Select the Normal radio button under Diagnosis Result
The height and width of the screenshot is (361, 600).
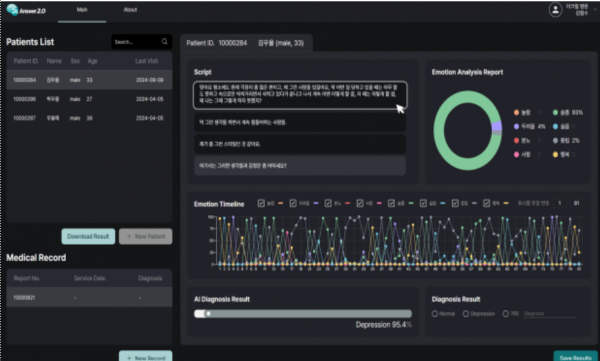click(x=435, y=314)
